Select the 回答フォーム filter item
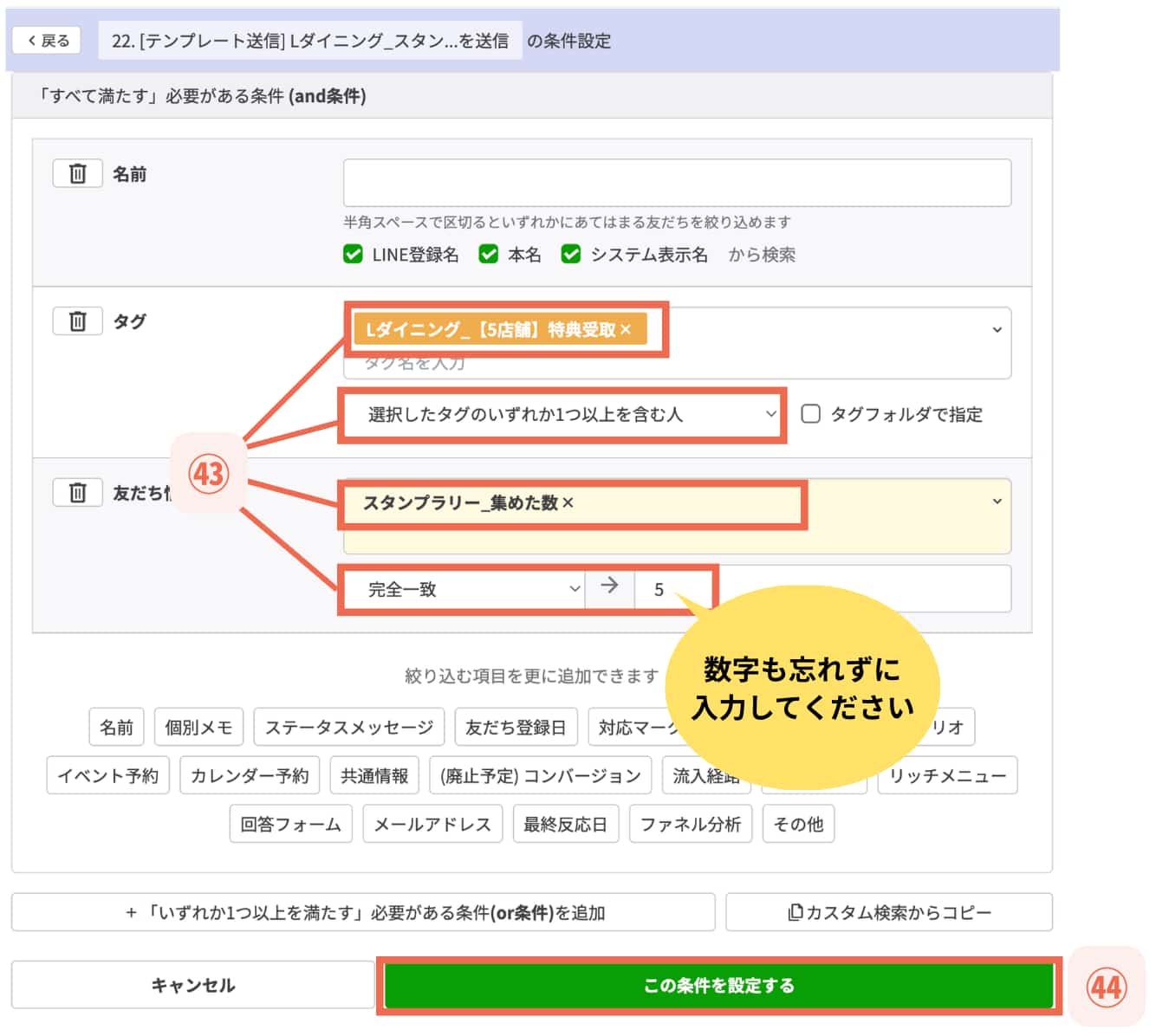The width and height of the screenshot is (1156, 1036). click(x=291, y=824)
